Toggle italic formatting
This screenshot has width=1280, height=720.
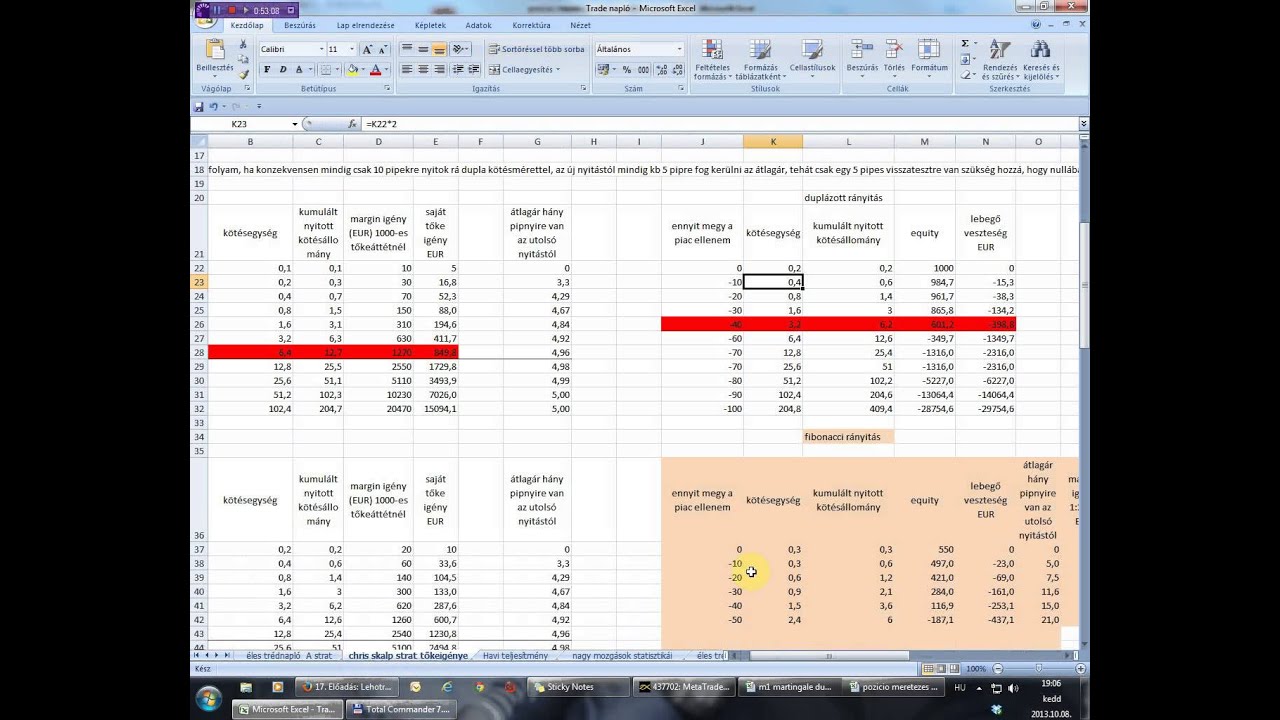tap(283, 70)
